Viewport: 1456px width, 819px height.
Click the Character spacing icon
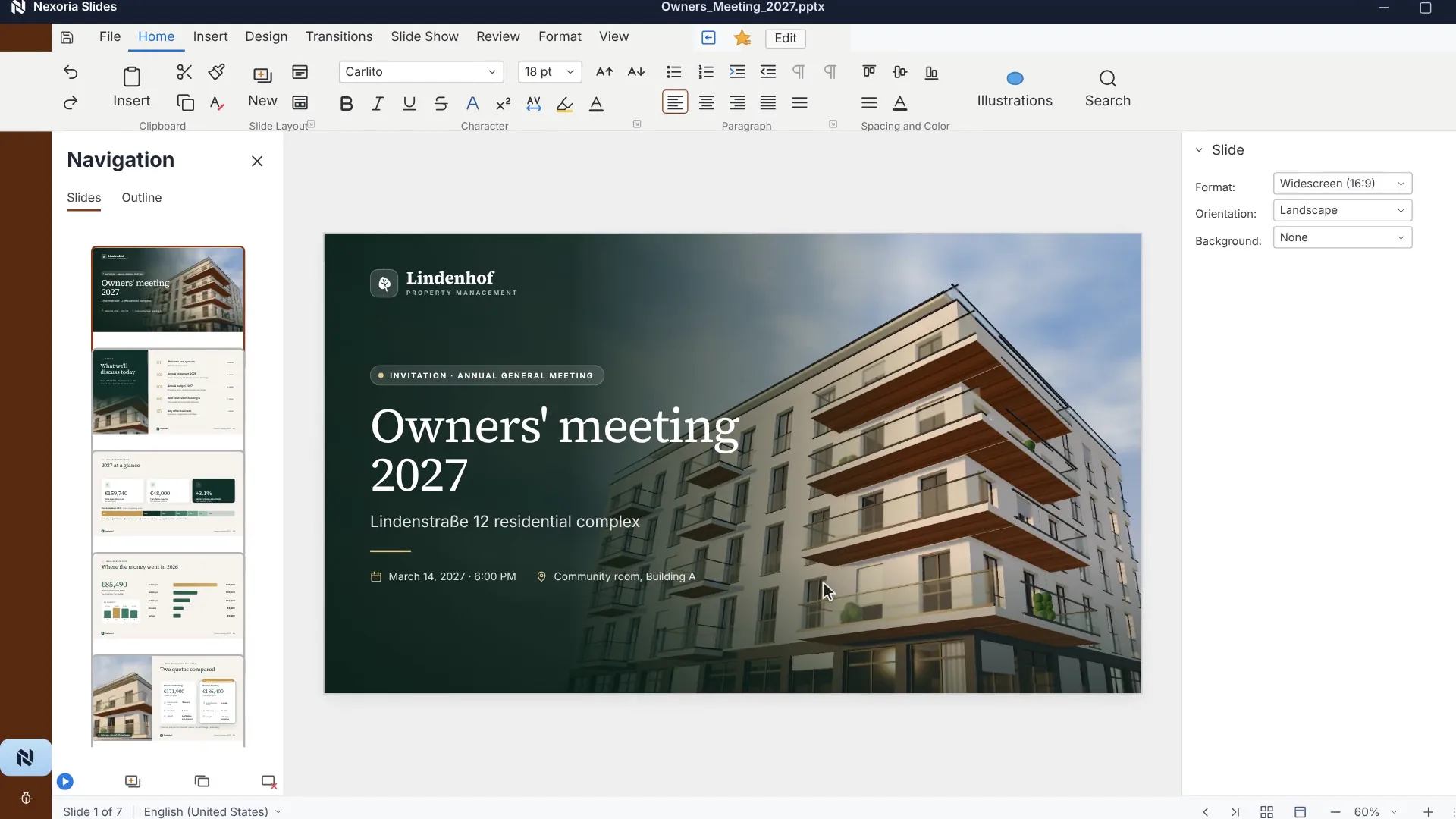pyautogui.click(x=534, y=104)
